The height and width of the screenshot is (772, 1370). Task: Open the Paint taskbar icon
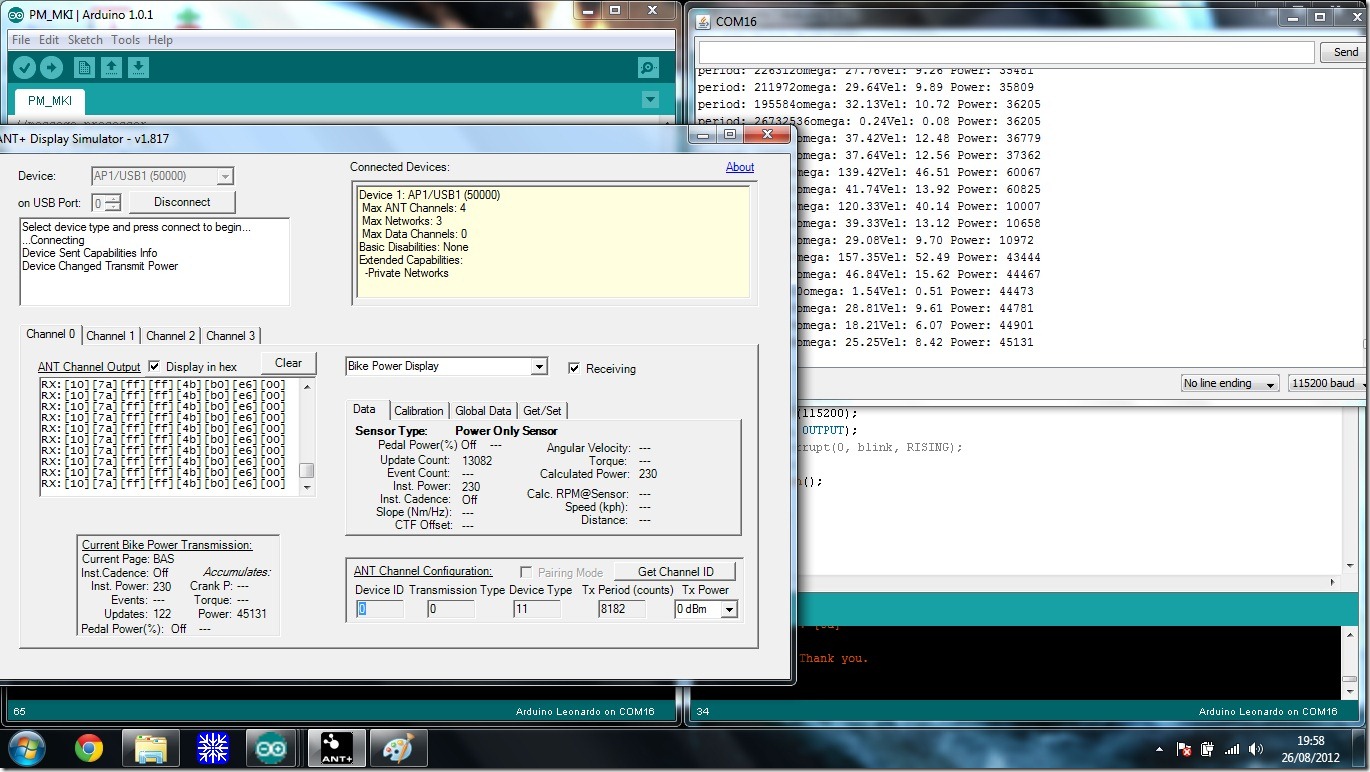[x=398, y=748]
